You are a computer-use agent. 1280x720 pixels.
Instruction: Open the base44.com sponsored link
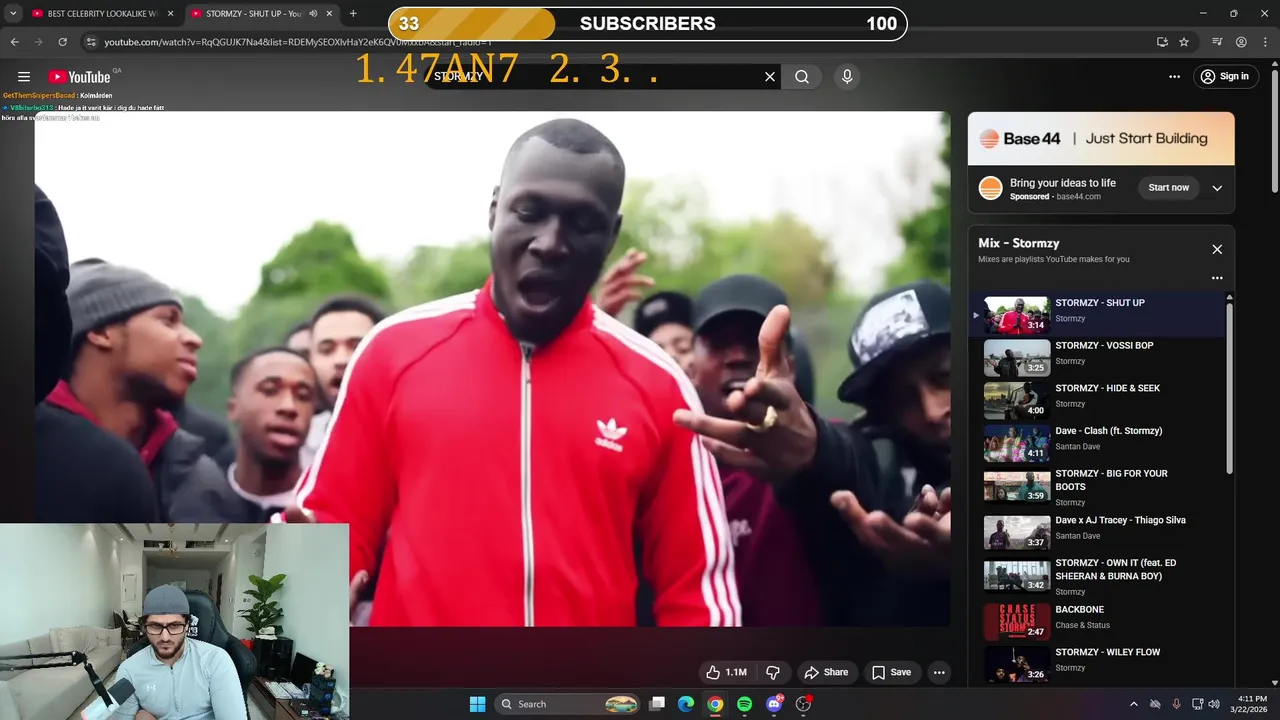tap(1079, 197)
